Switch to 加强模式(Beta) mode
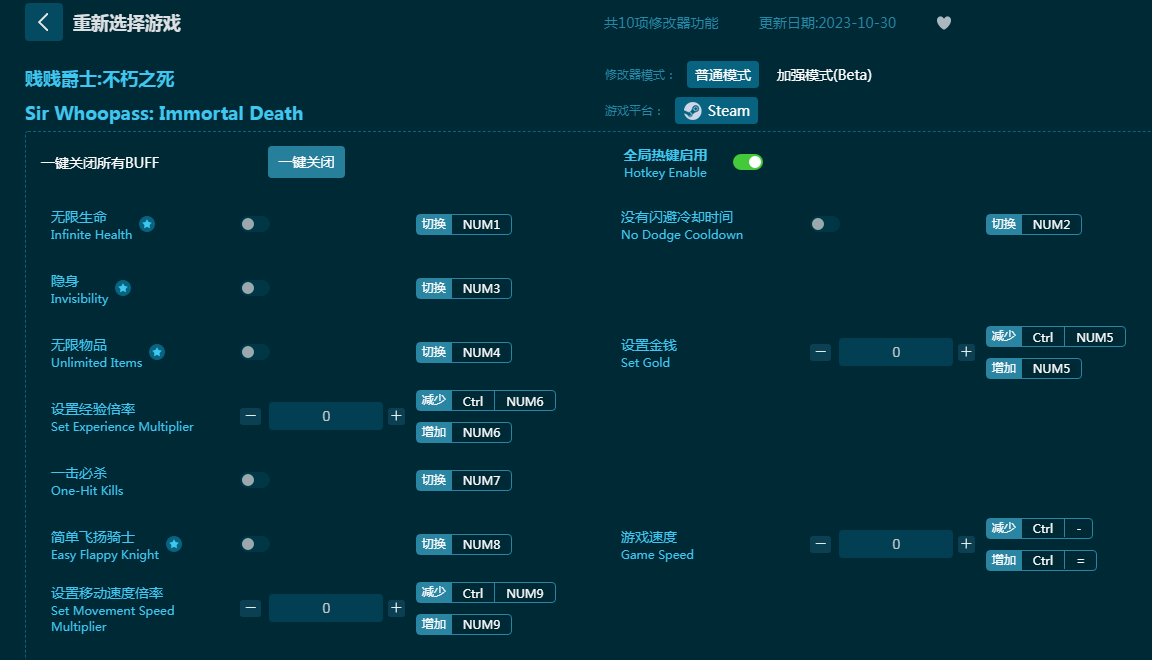1152x660 pixels. [824, 75]
